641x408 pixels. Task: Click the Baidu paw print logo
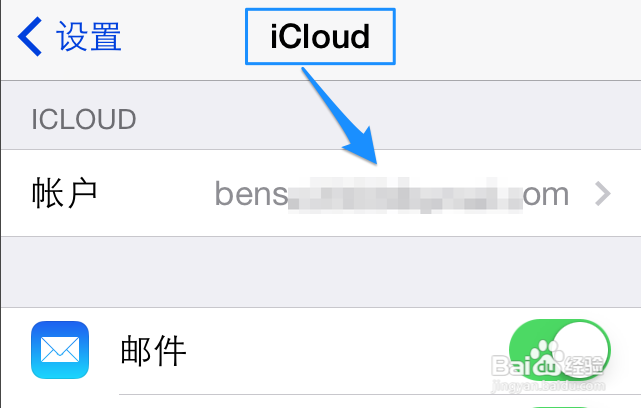tap(547, 360)
